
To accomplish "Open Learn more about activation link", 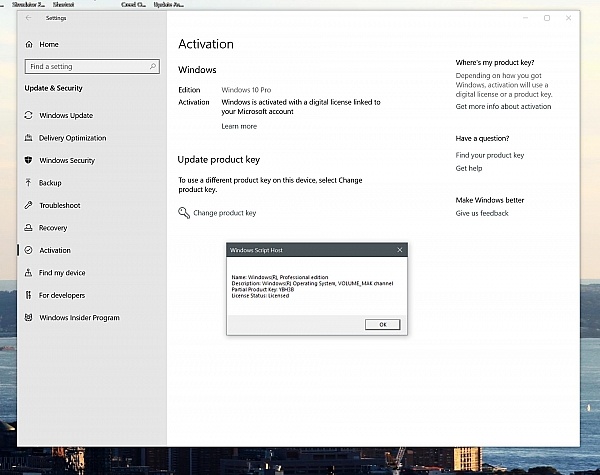I will pos(239,126).
